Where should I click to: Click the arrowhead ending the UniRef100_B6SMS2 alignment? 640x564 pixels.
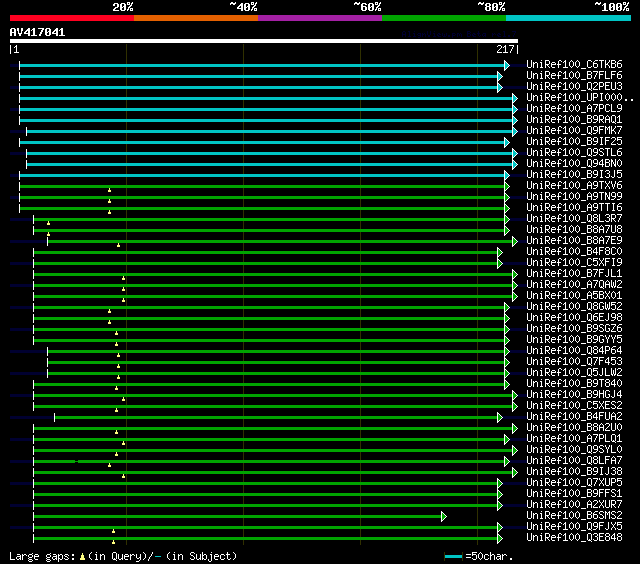point(443,516)
